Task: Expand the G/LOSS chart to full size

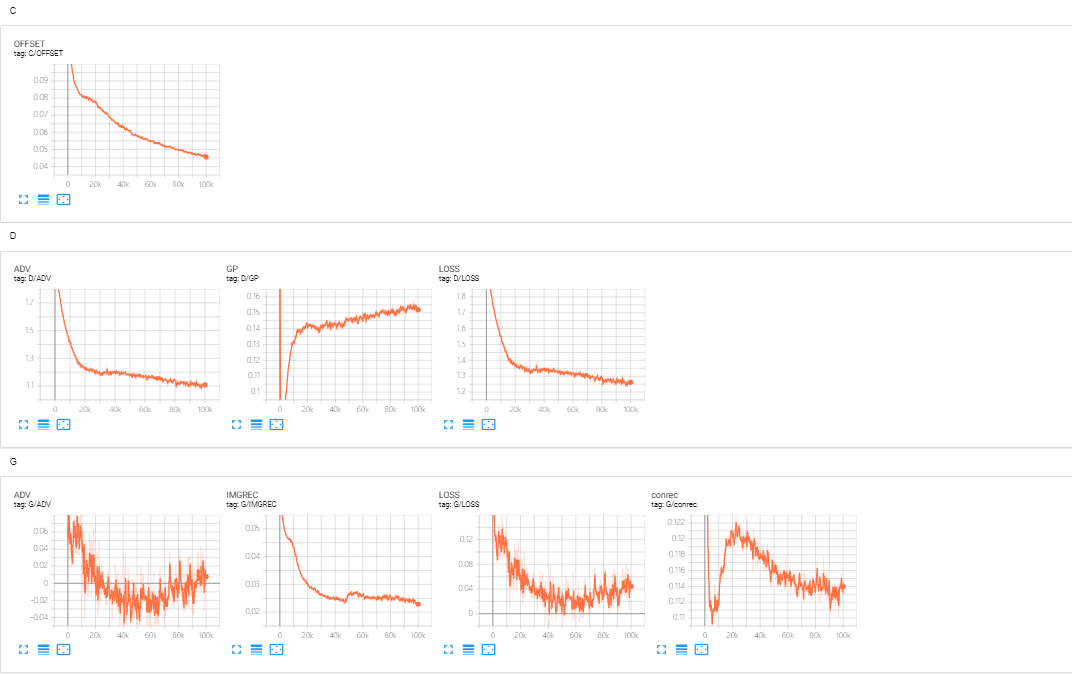Action: point(448,649)
